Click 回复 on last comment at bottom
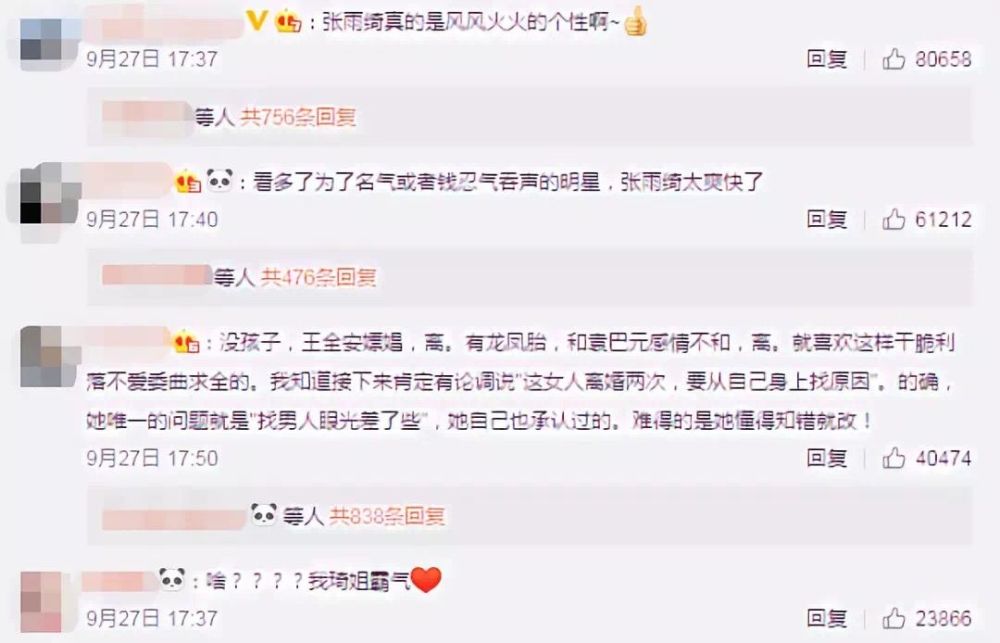This screenshot has height=643, width=1000. coord(827,617)
